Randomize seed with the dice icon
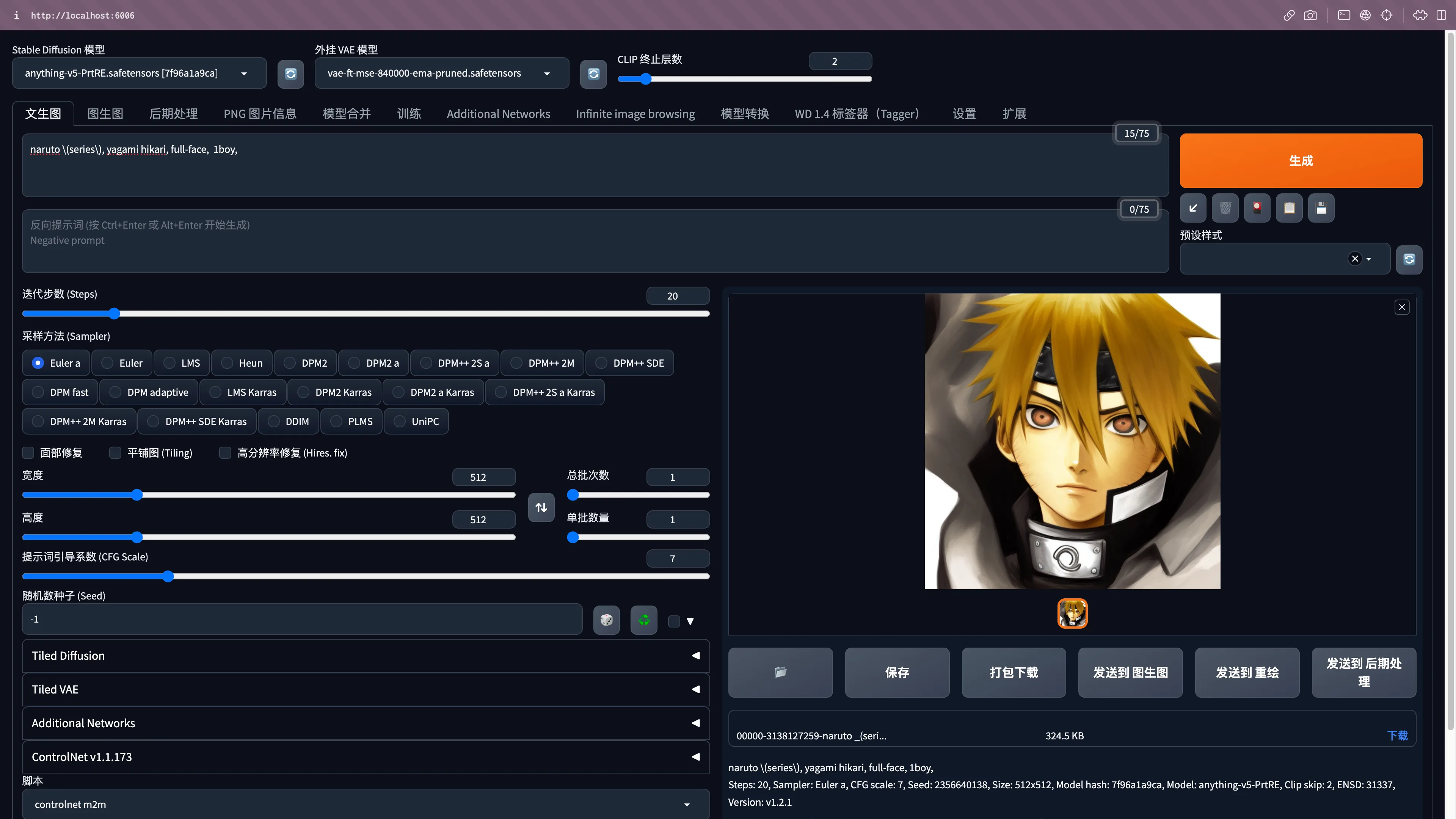The image size is (1456, 819). point(607,620)
